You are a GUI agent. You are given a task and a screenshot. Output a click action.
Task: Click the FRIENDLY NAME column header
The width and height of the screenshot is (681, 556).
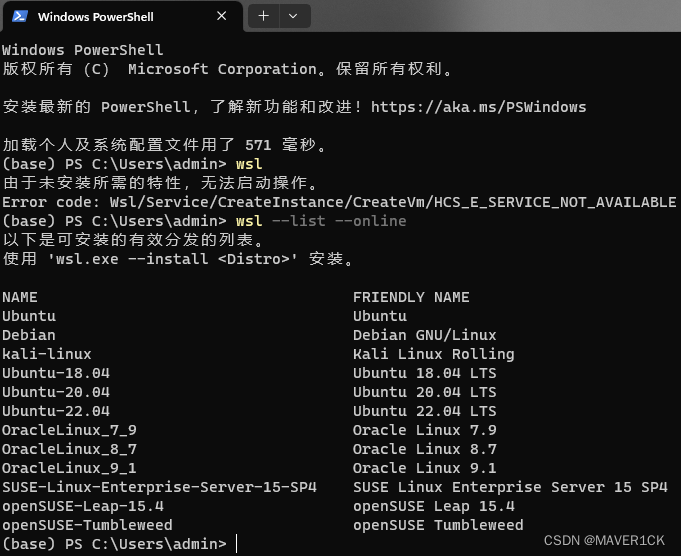pyautogui.click(x=411, y=297)
